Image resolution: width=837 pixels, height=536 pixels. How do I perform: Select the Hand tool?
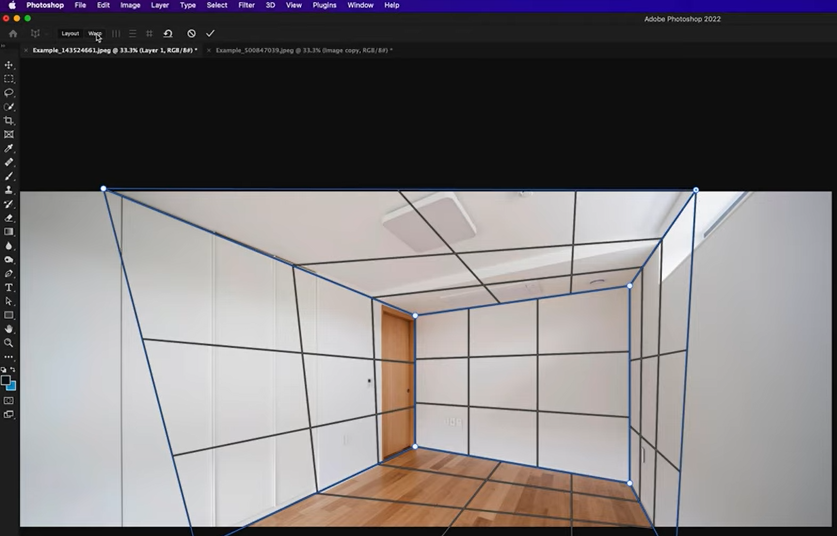pos(9,329)
